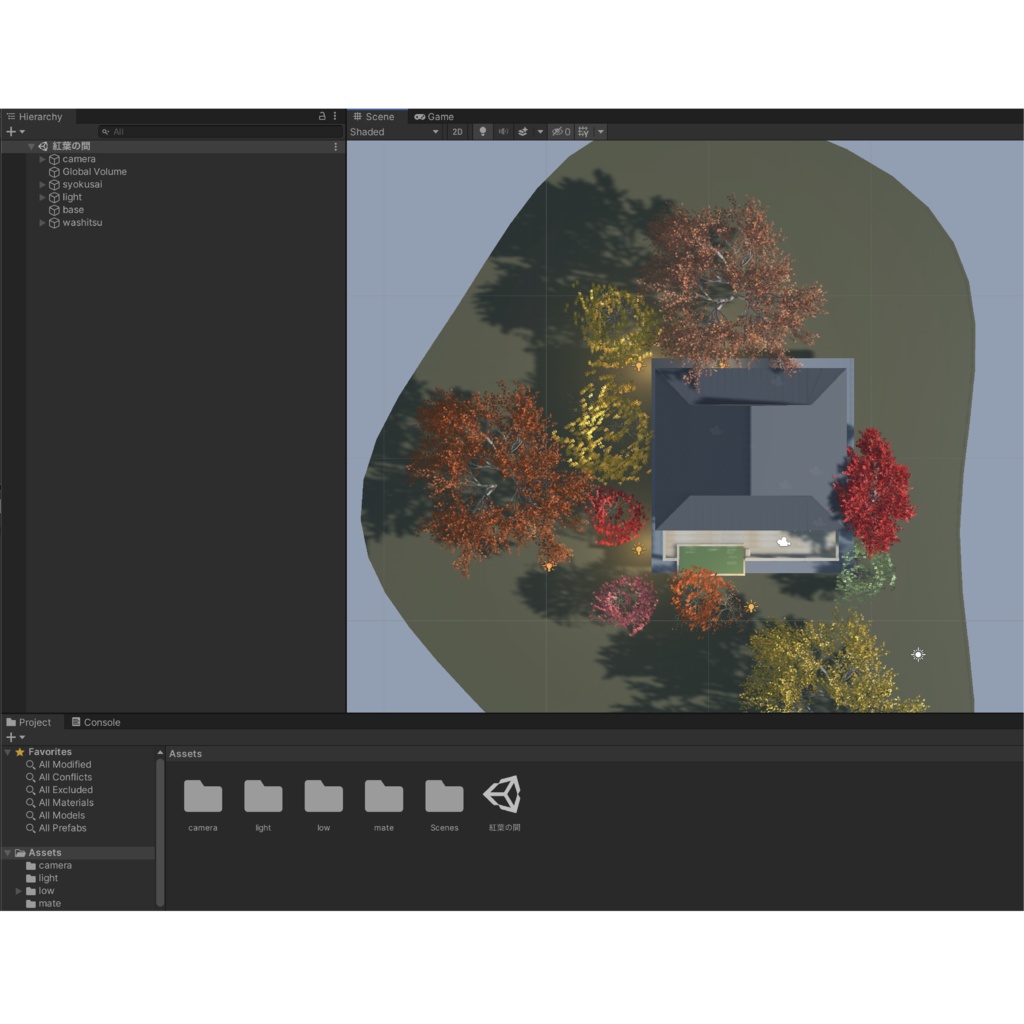Select the light folder in the tree

pos(48,878)
